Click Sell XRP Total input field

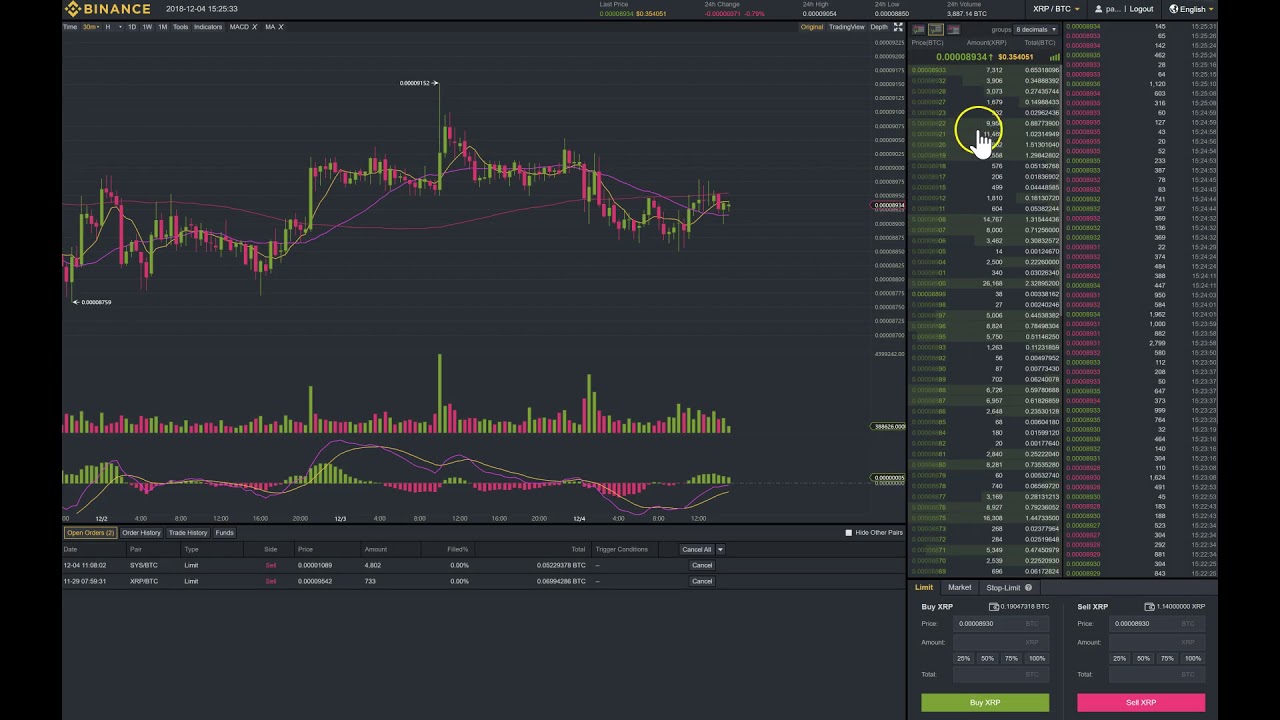pyautogui.click(x=1157, y=674)
